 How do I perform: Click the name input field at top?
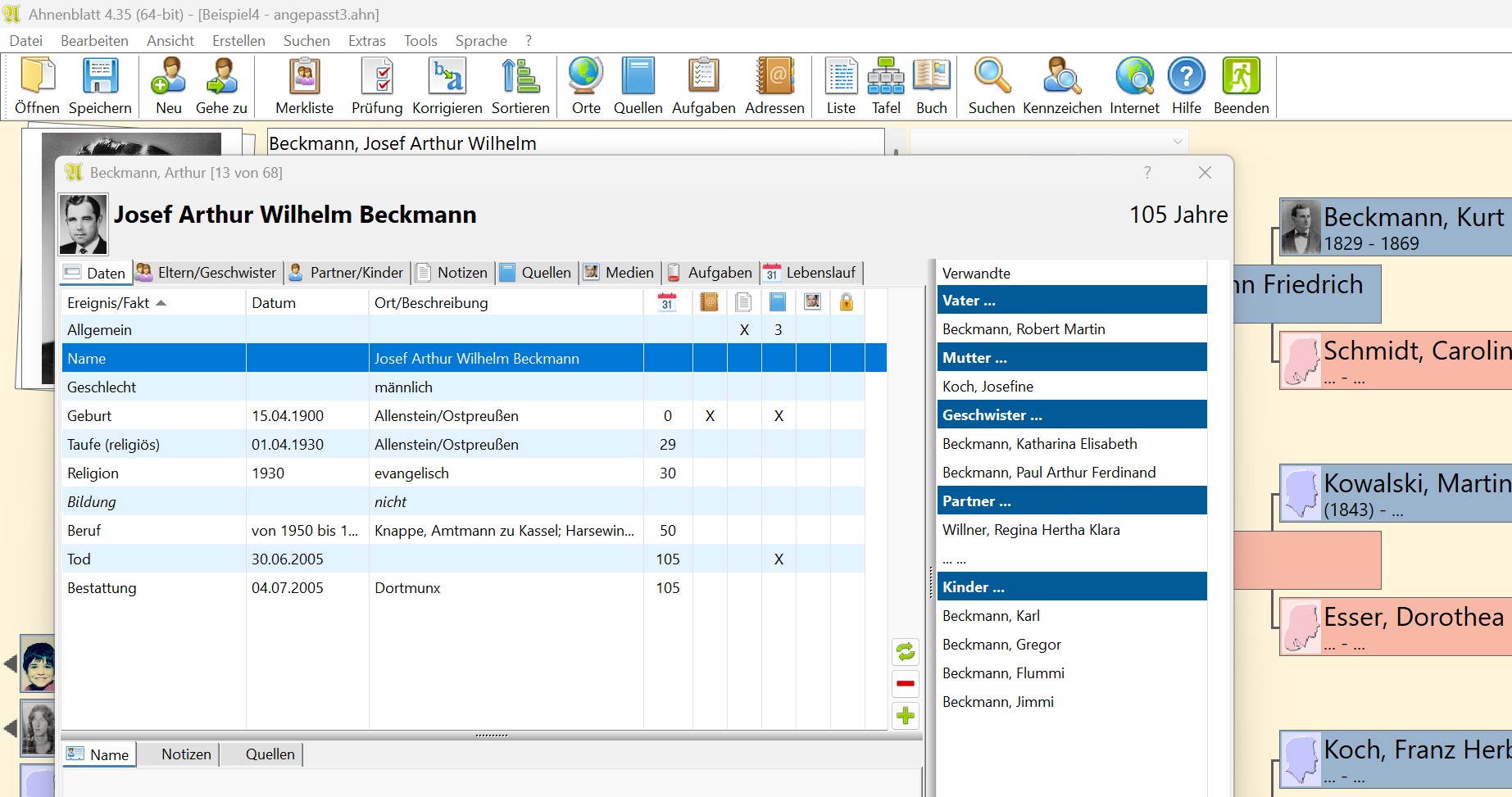pos(574,143)
